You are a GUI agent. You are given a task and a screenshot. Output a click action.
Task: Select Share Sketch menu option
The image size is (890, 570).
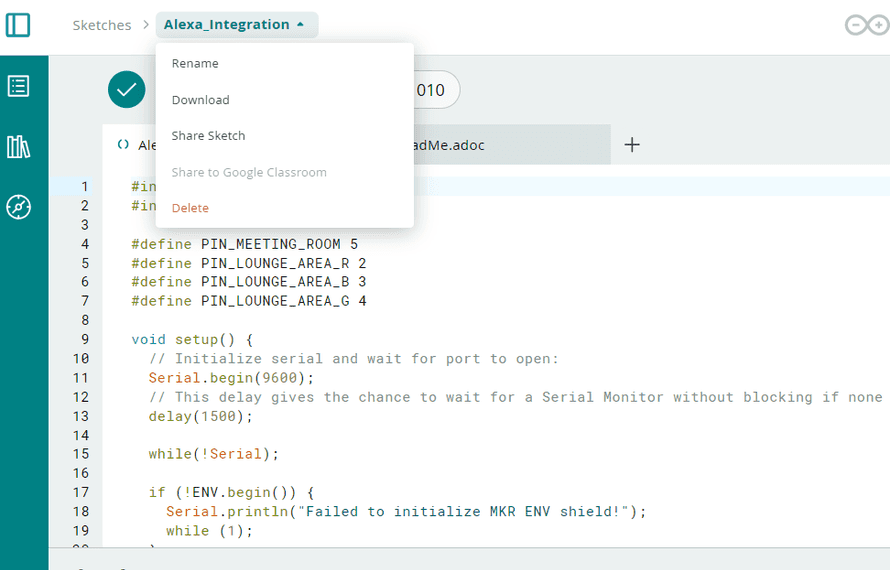click(x=208, y=136)
